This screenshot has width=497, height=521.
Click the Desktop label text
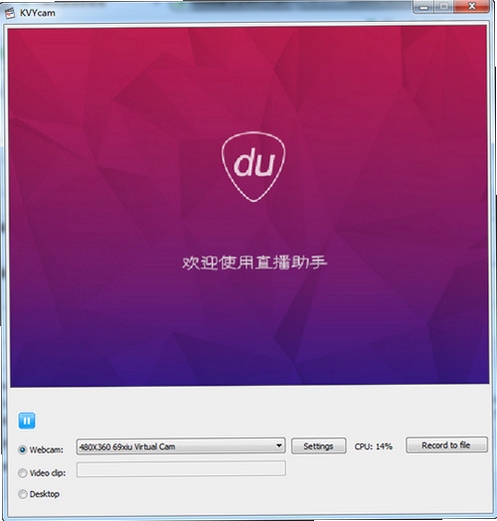click(x=44, y=494)
